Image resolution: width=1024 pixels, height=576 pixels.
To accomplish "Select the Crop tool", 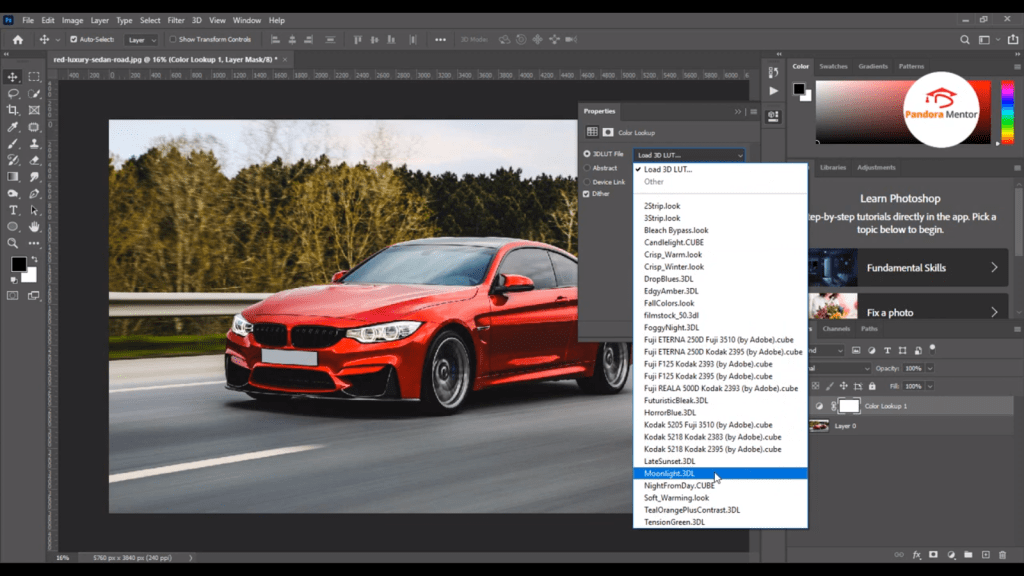I will point(13,110).
